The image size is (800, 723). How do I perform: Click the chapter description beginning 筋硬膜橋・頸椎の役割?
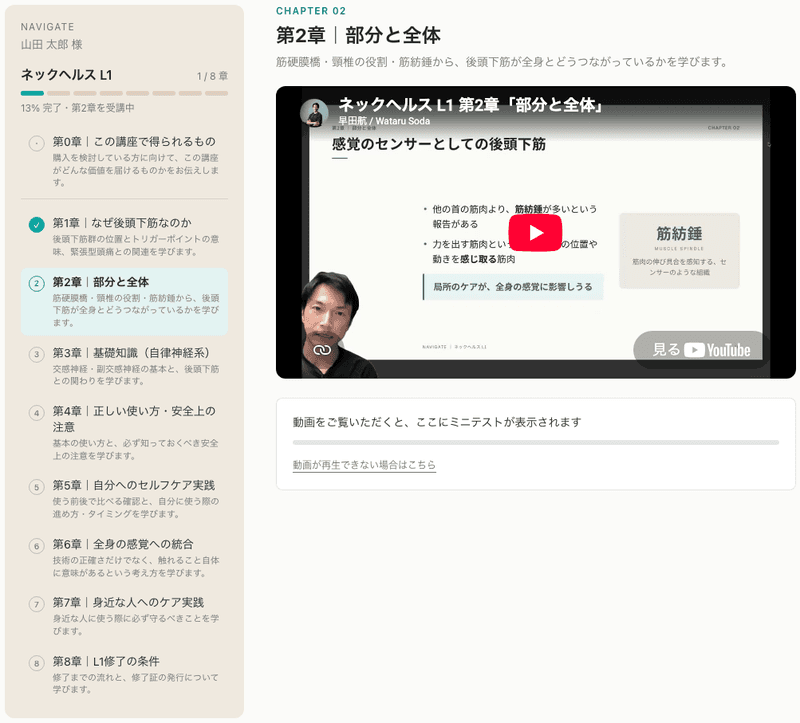[x=502, y=62]
